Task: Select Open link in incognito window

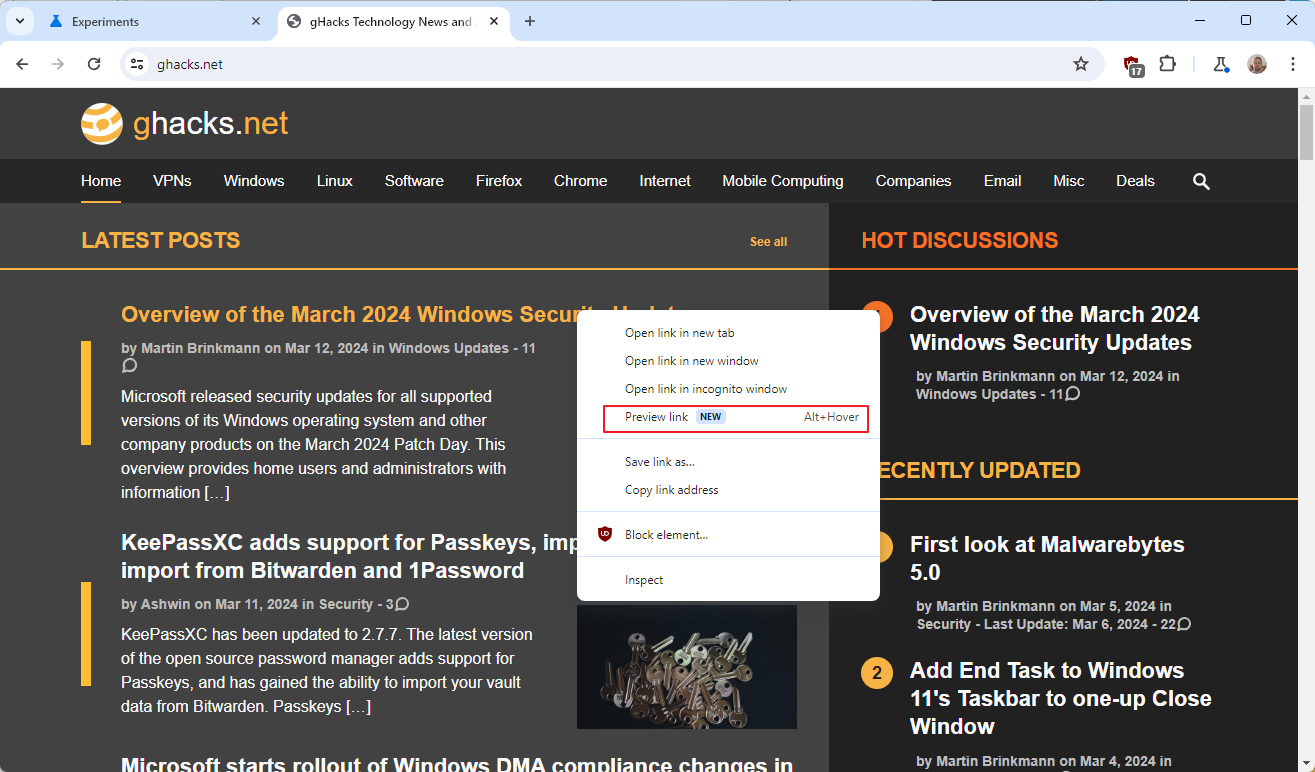Action: pyautogui.click(x=705, y=389)
